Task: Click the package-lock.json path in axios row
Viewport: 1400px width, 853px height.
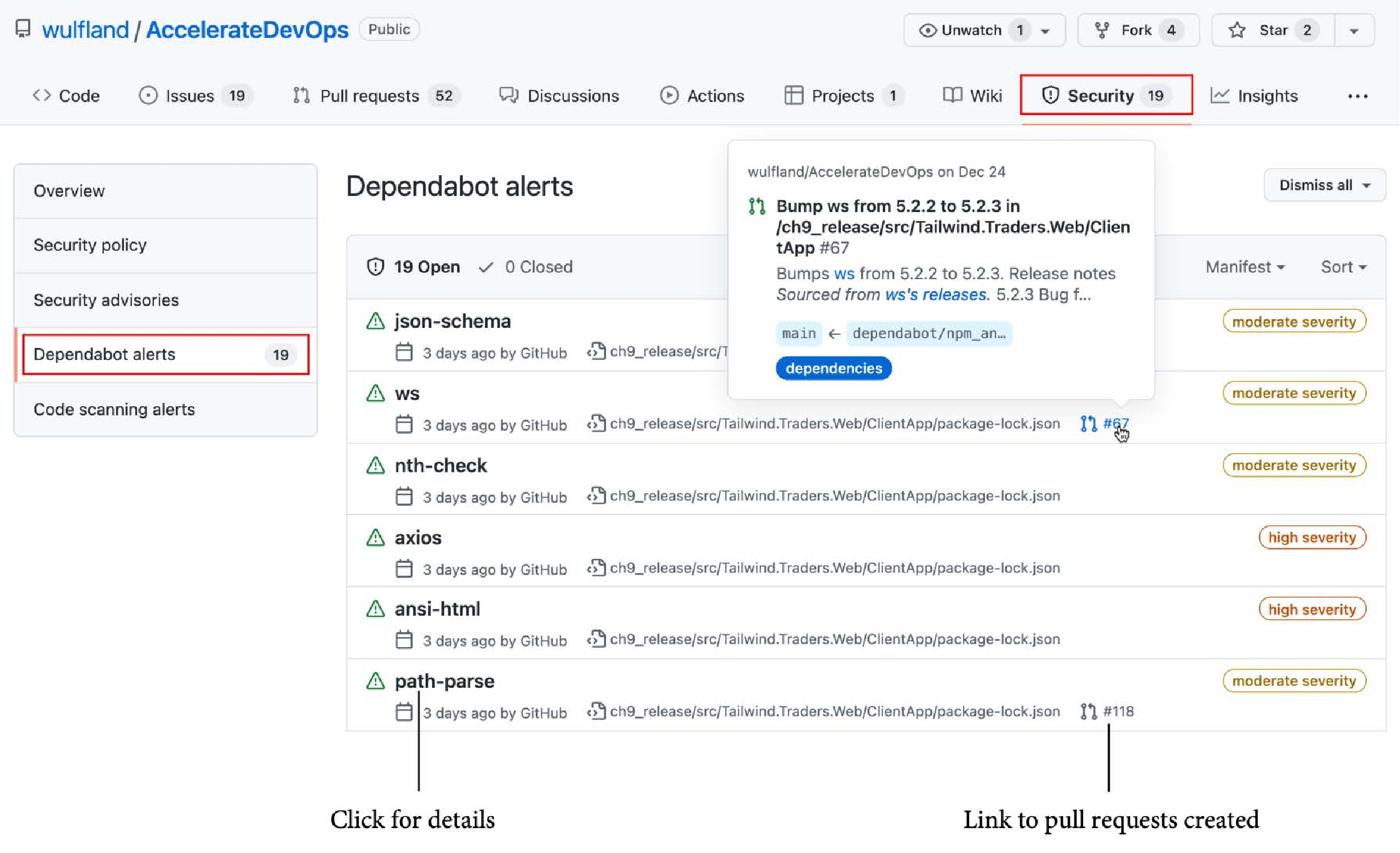Action: (x=835, y=568)
